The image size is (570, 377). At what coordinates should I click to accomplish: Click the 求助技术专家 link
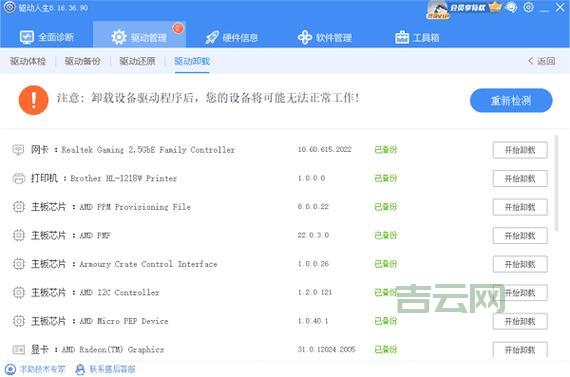coord(36,369)
